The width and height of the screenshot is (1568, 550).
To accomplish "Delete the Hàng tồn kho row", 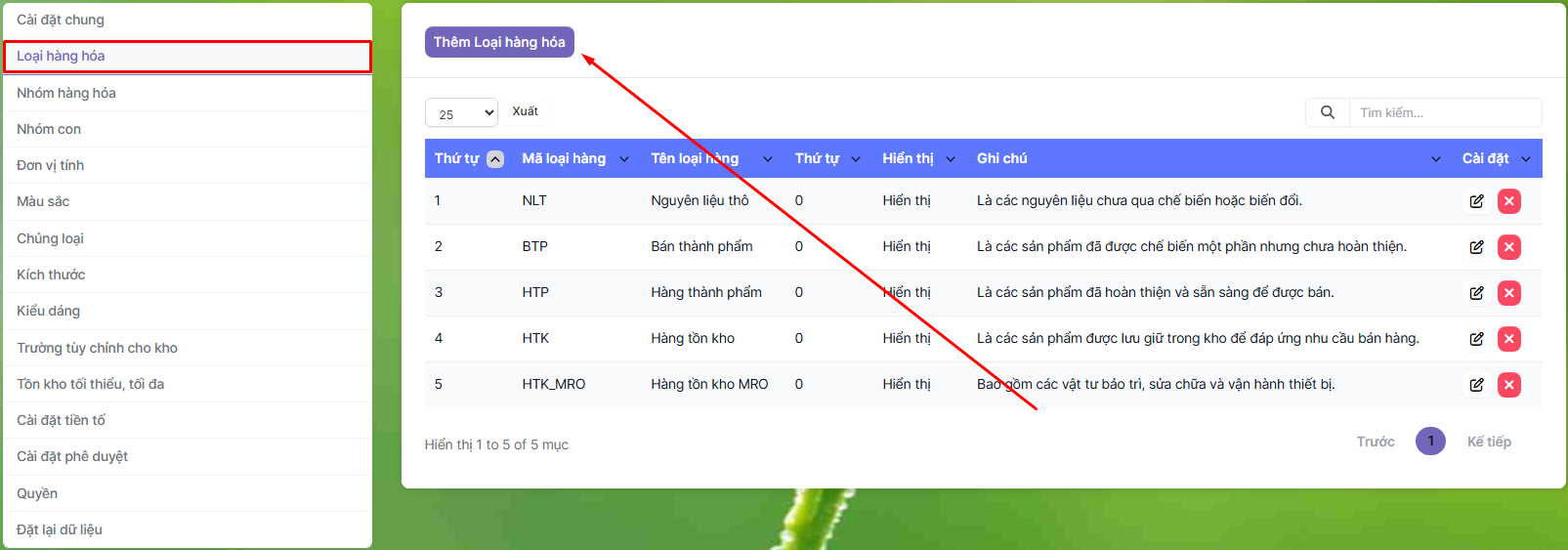I will pos(1508,339).
